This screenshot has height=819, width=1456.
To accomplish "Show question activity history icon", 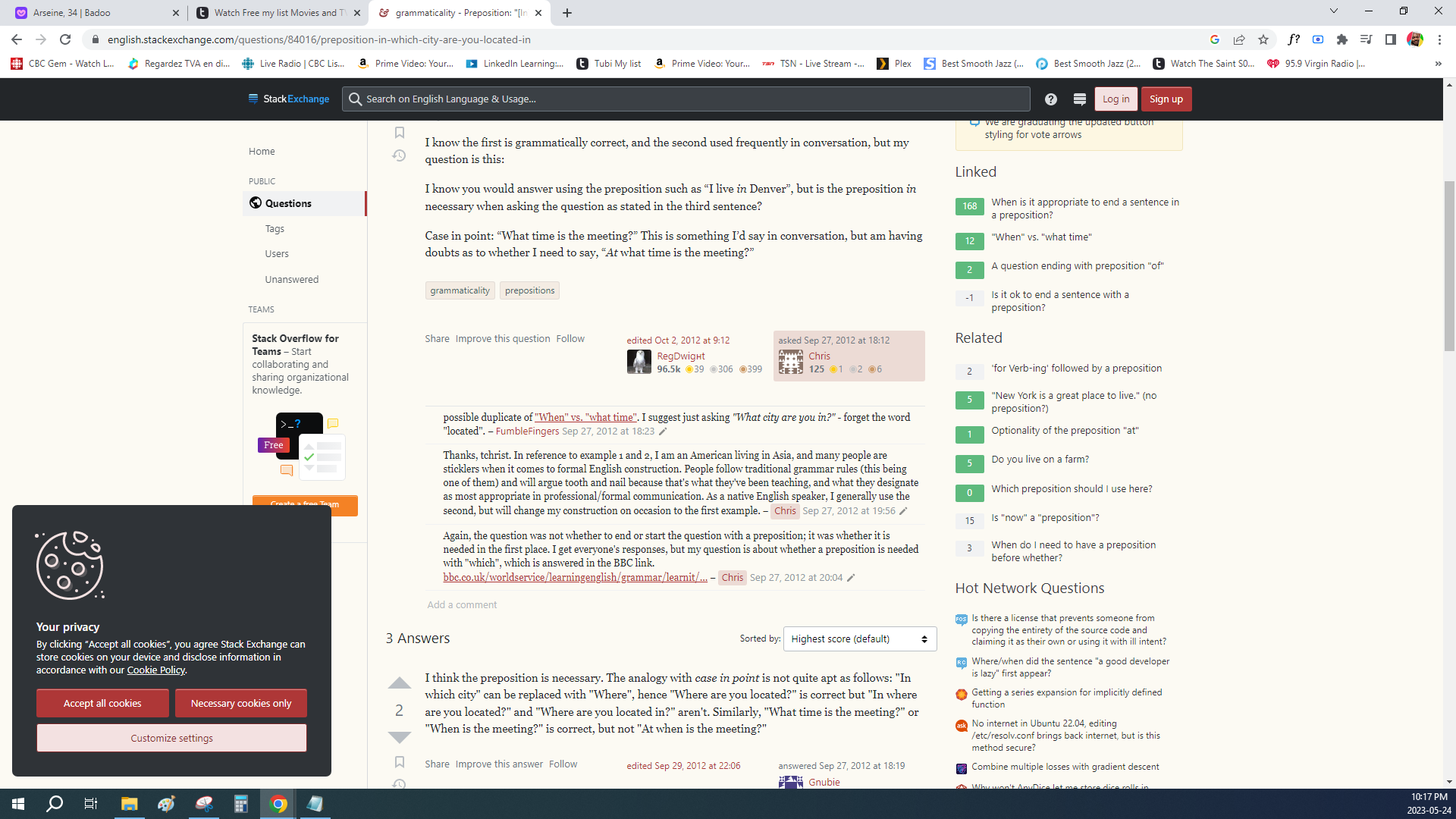I will (x=399, y=155).
